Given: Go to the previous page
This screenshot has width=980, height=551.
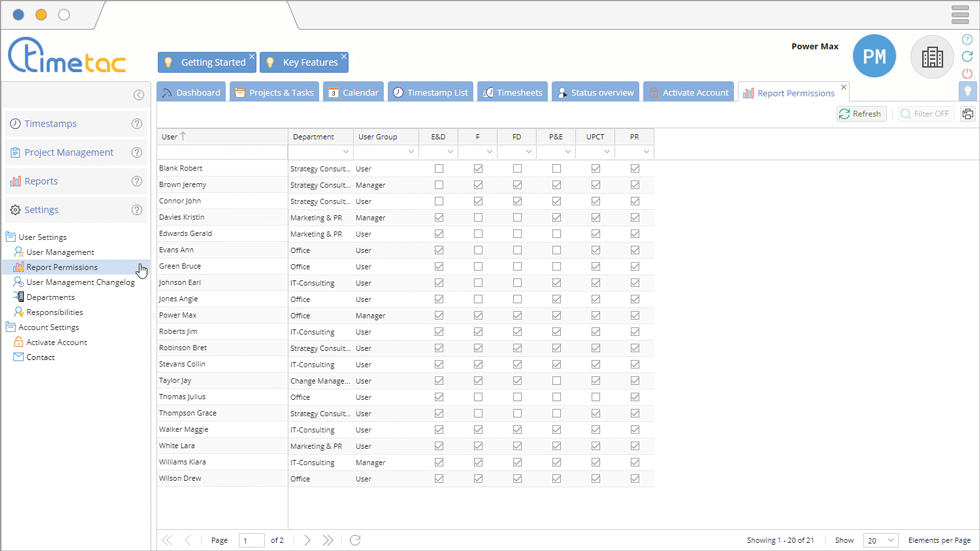Looking at the screenshot, I should tap(188, 540).
